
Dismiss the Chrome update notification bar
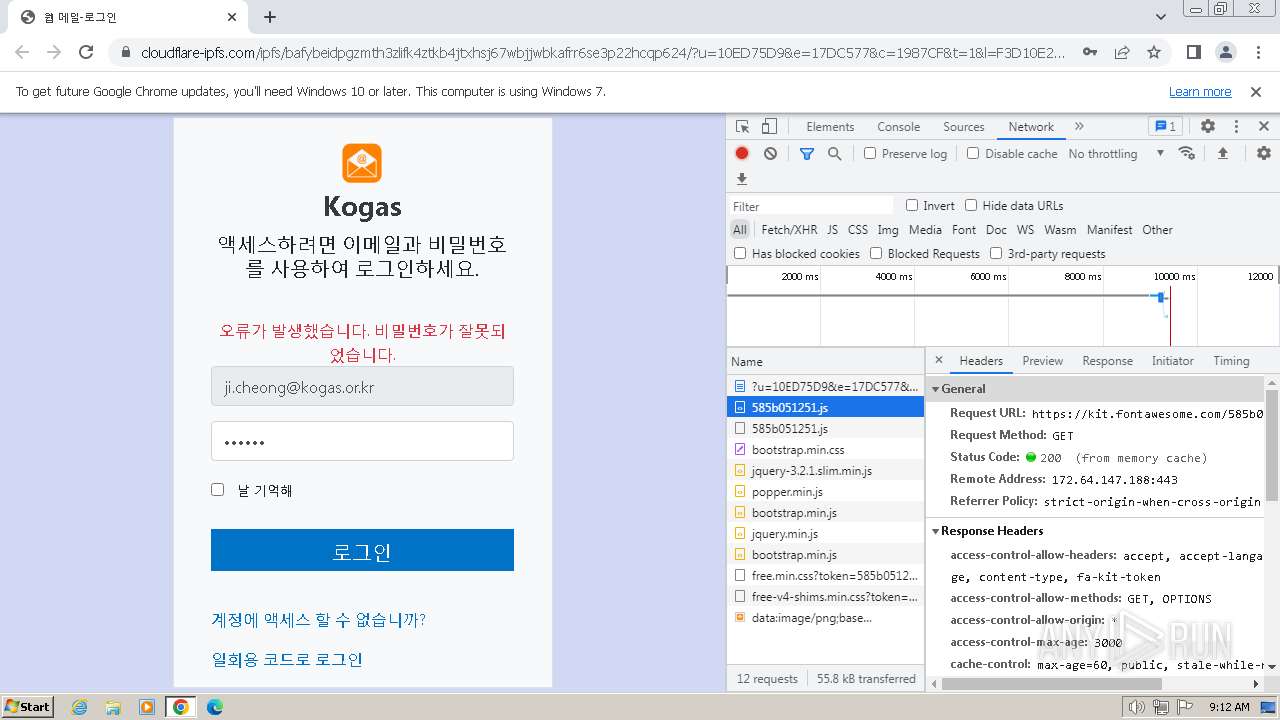pos(1256,91)
